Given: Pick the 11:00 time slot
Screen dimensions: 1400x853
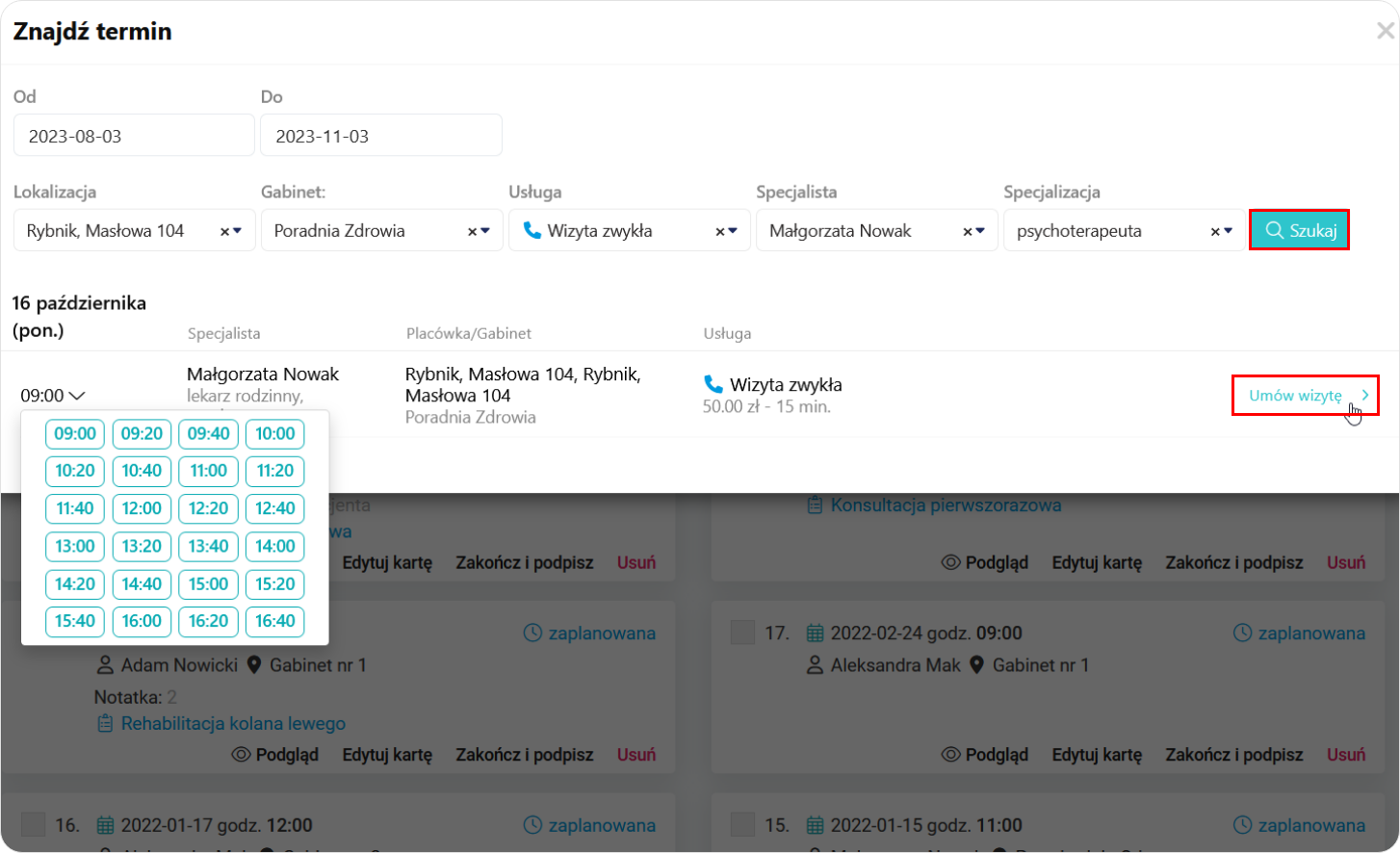Looking at the screenshot, I should [208, 471].
